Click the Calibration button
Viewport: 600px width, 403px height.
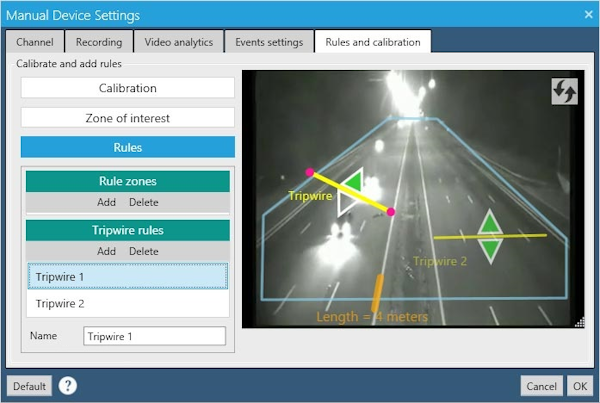tap(128, 88)
